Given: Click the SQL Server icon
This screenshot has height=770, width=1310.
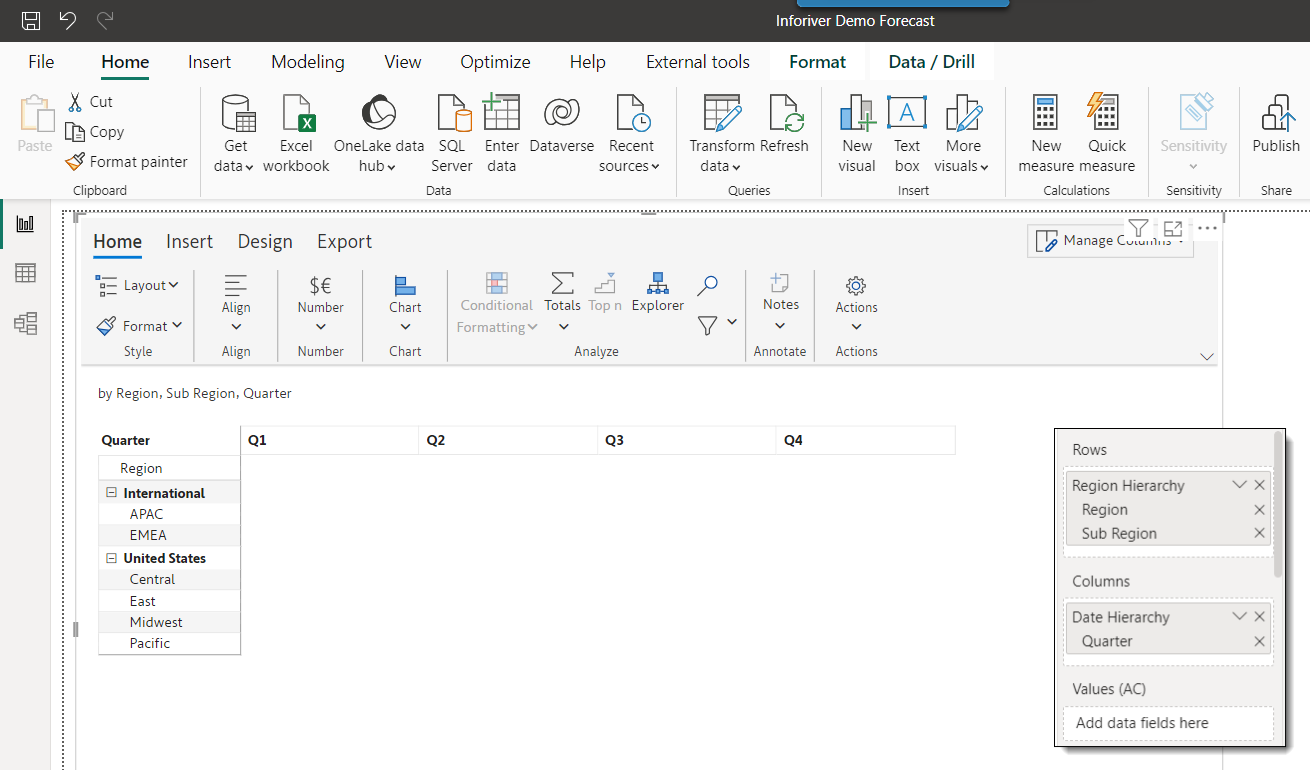Looking at the screenshot, I should pos(452,114).
